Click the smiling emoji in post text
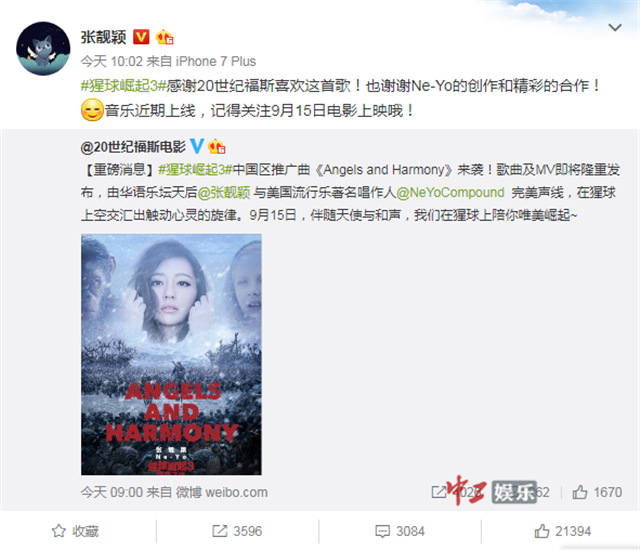The width and height of the screenshot is (640, 550). coord(92,110)
